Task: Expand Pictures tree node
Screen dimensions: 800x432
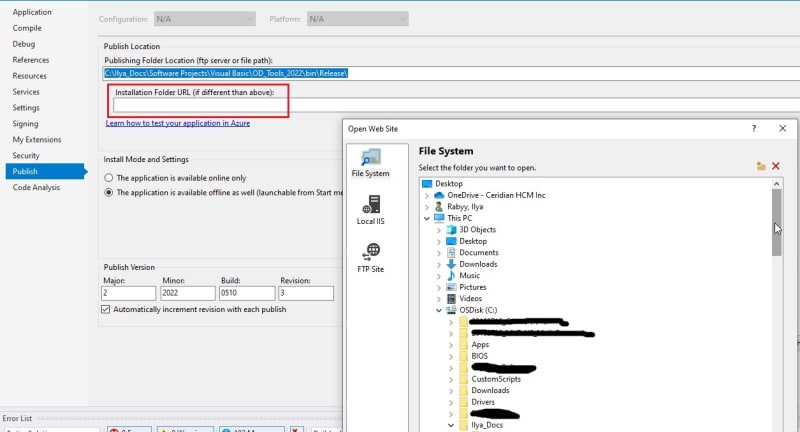Action: coord(439,288)
